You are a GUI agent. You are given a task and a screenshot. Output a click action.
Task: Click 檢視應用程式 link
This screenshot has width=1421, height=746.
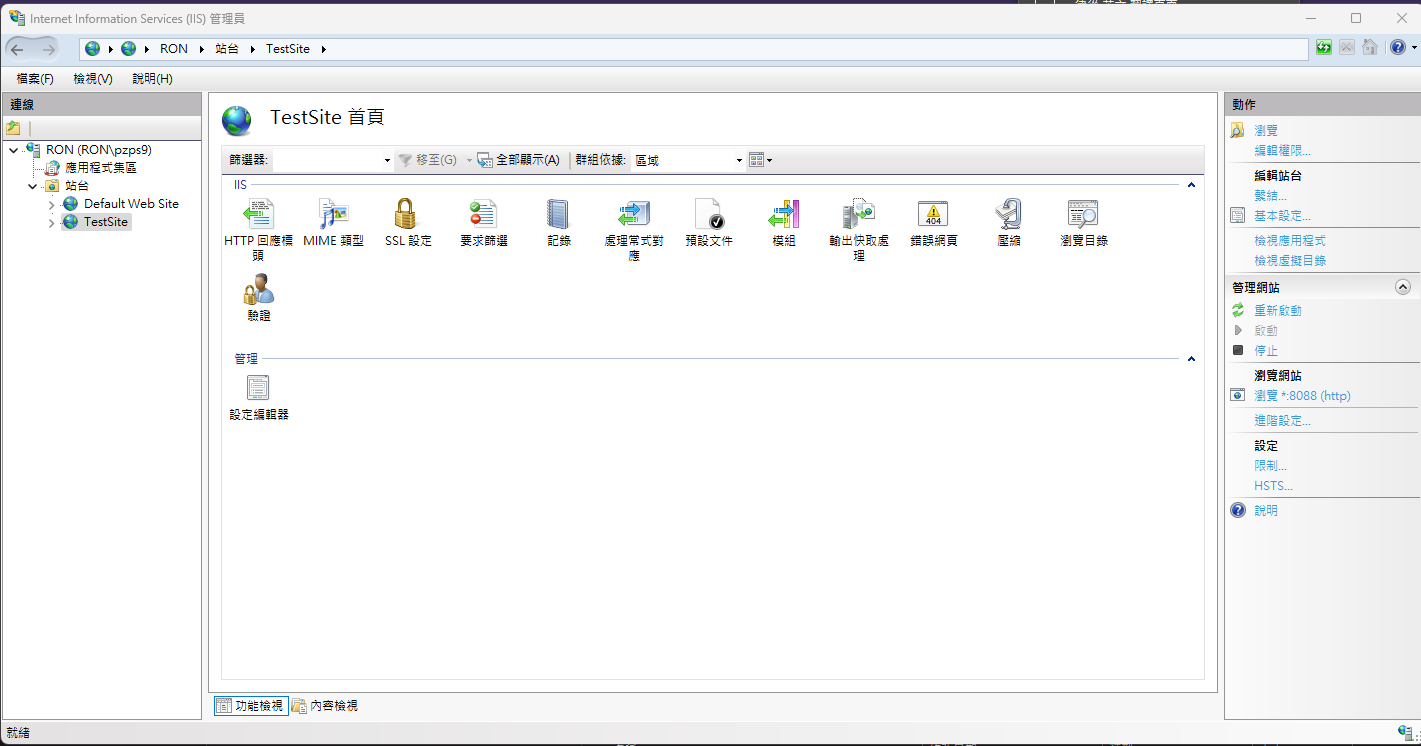tap(1290, 241)
